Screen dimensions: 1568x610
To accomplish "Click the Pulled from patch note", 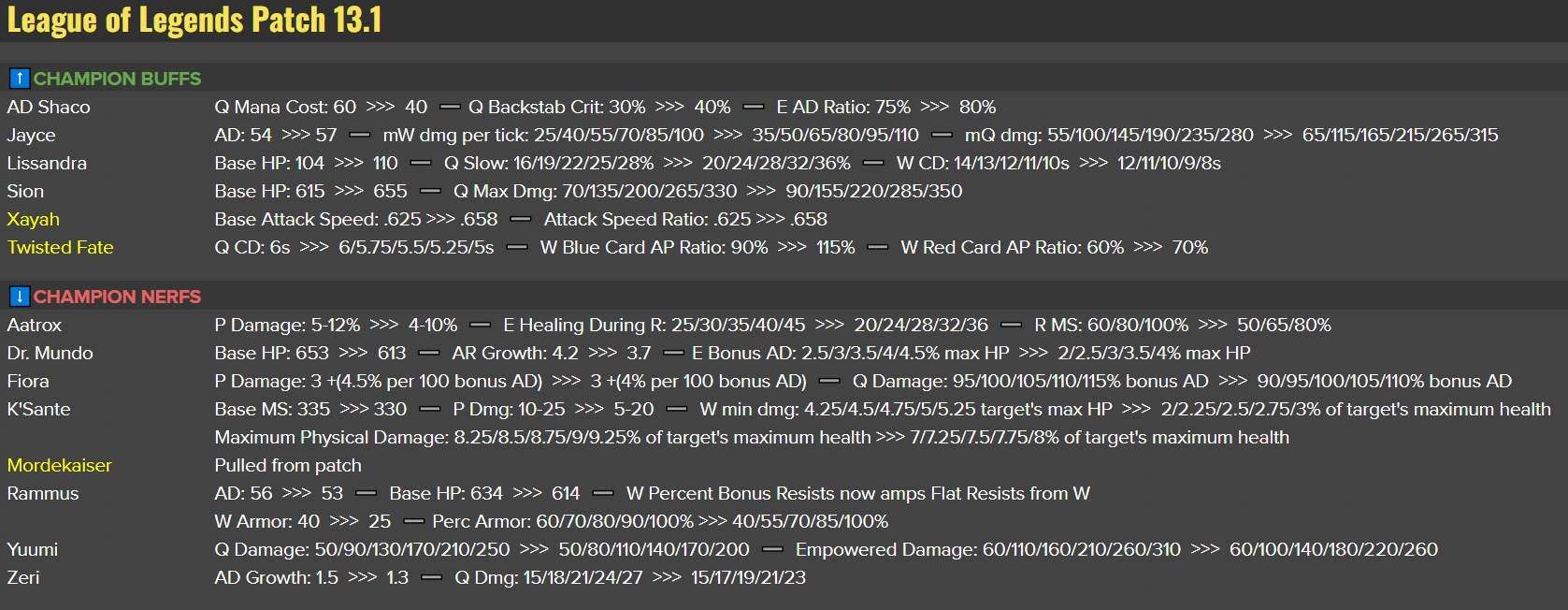I will 287,465.
